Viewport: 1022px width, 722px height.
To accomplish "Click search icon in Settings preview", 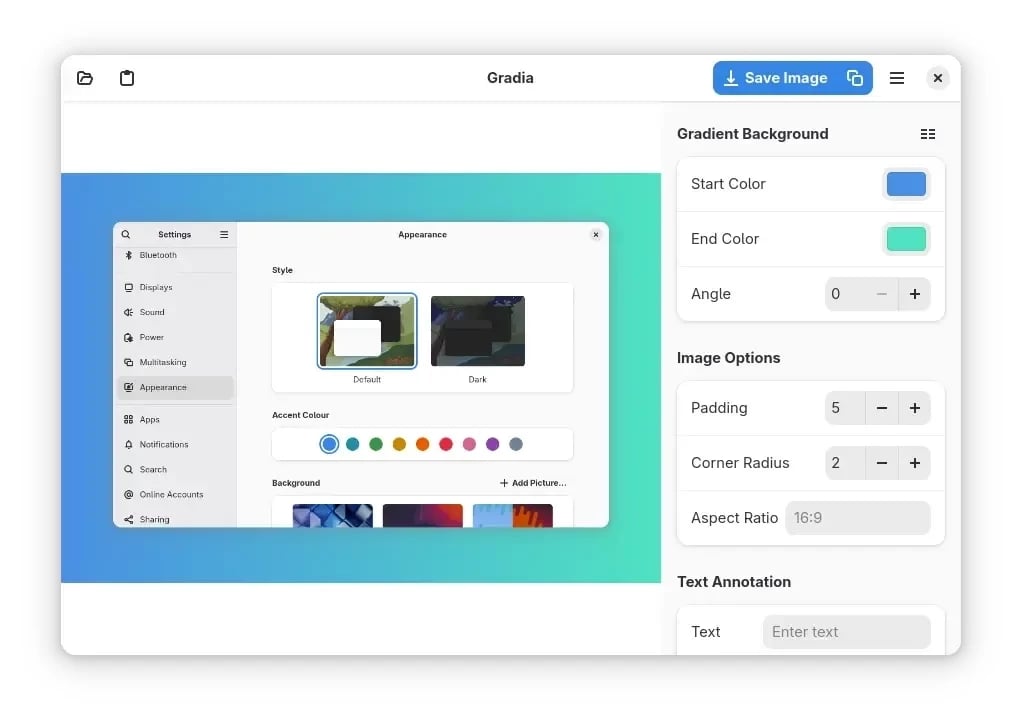I will [126, 235].
